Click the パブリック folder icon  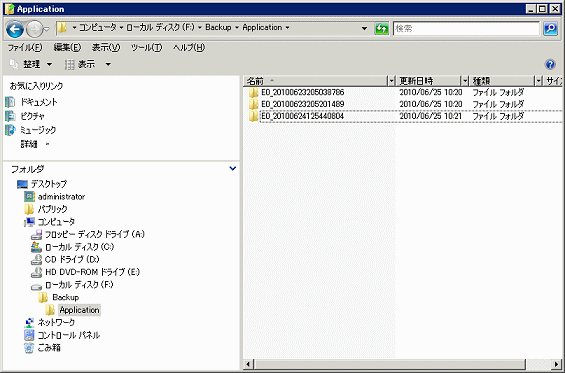29,209
